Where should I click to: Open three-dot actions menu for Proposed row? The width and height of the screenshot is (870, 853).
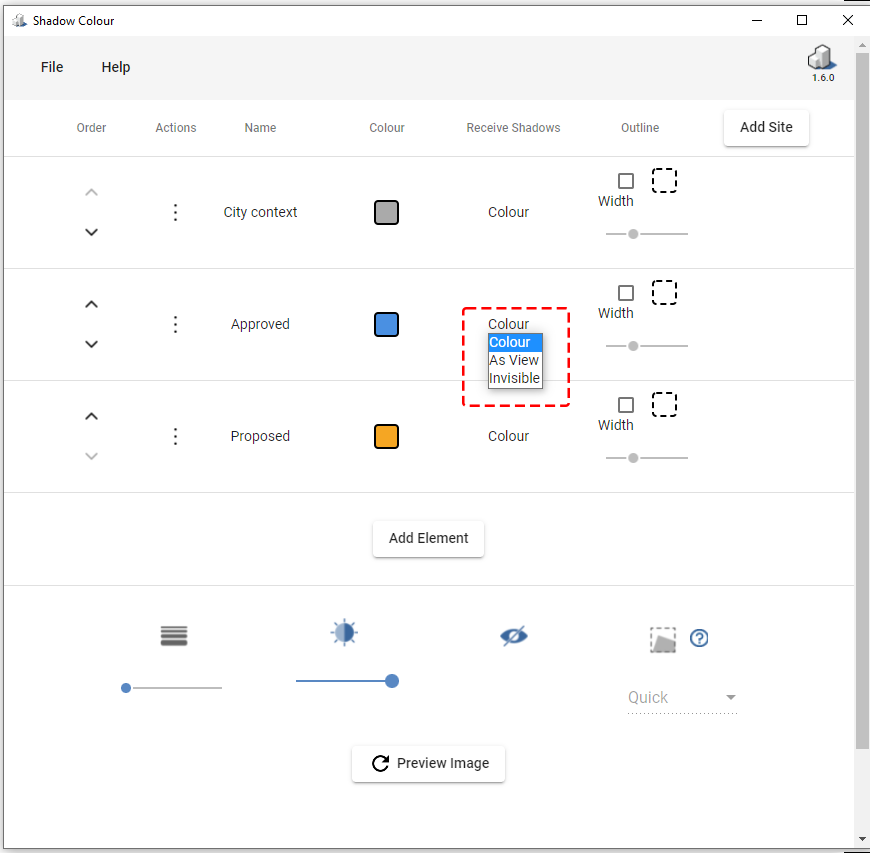tap(175, 436)
